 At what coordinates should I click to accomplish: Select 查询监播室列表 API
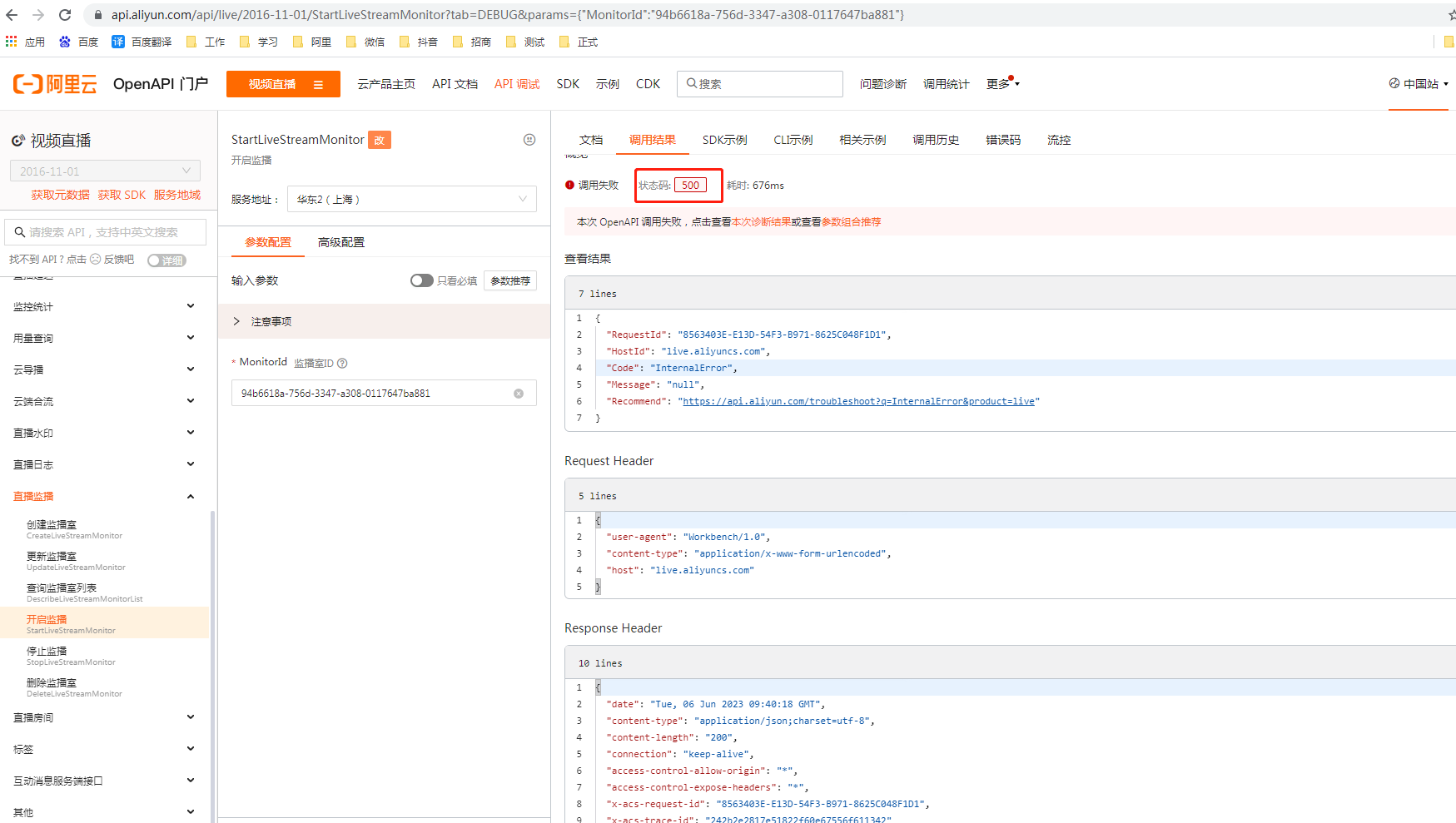pyautogui.click(x=104, y=592)
